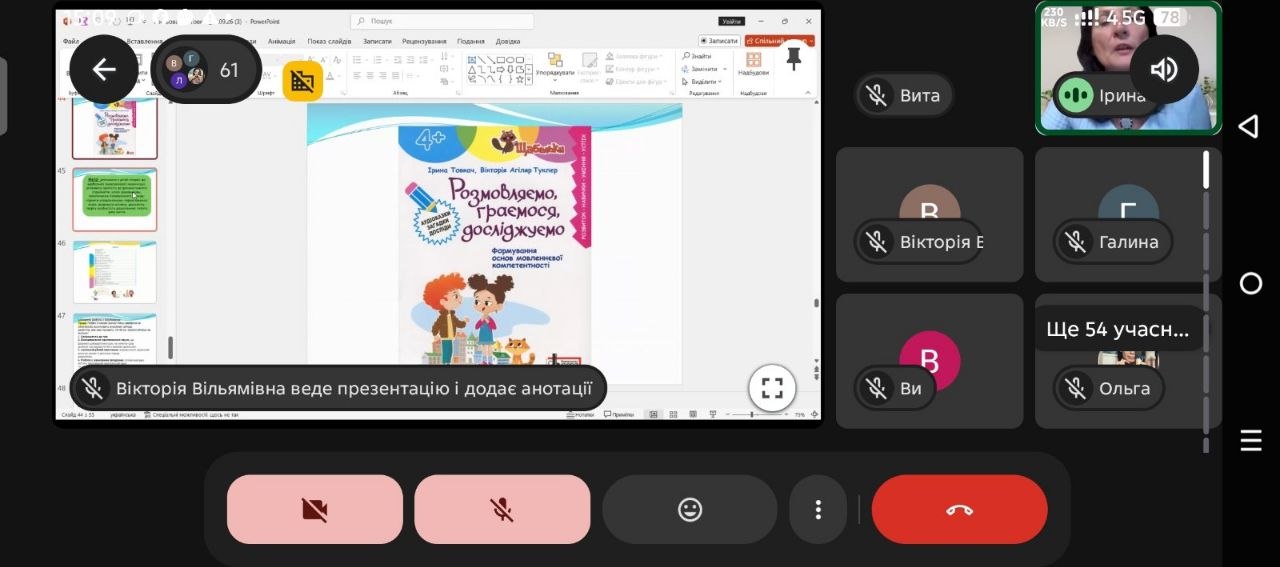Open the Довідка ribbon tab
Viewport: 1280px width, 567px height.
pyautogui.click(x=508, y=41)
